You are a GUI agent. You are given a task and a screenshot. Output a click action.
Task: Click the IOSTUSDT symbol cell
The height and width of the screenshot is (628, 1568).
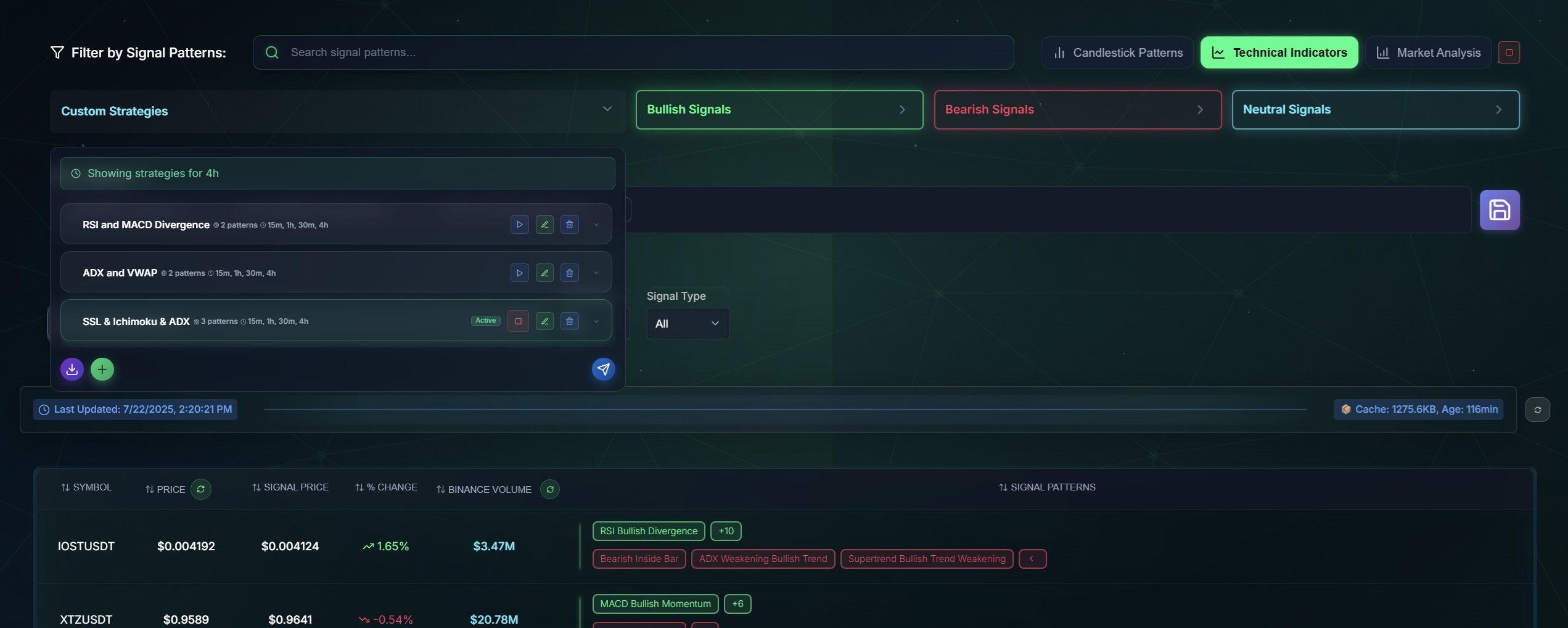click(86, 547)
